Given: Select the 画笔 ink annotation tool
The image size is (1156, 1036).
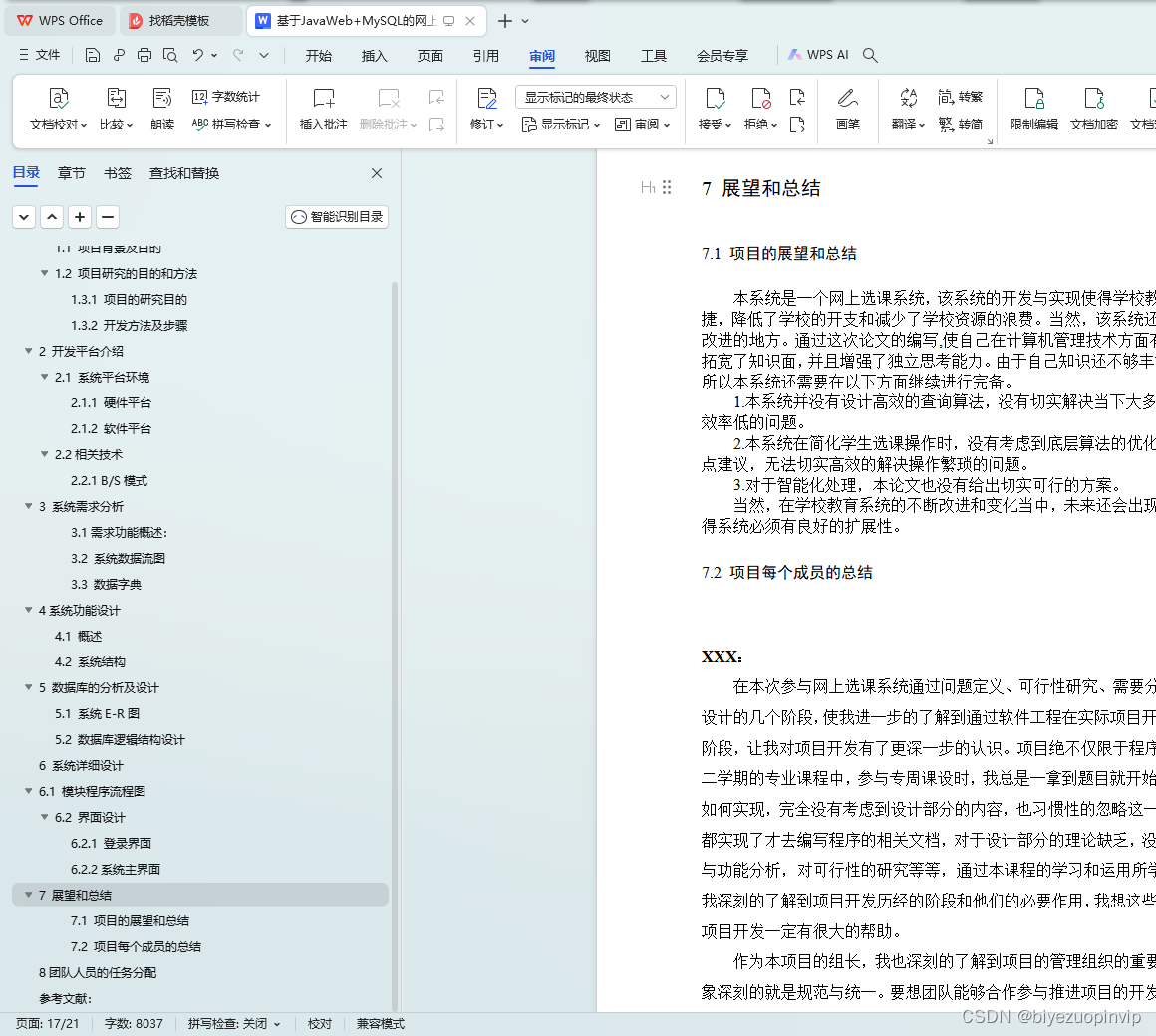Looking at the screenshot, I should pos(847,110).
